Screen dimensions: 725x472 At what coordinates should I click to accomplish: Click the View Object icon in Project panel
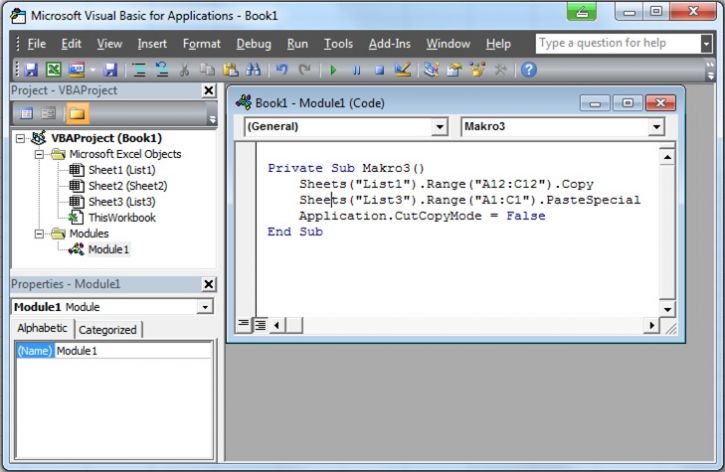tap(49, 113)
